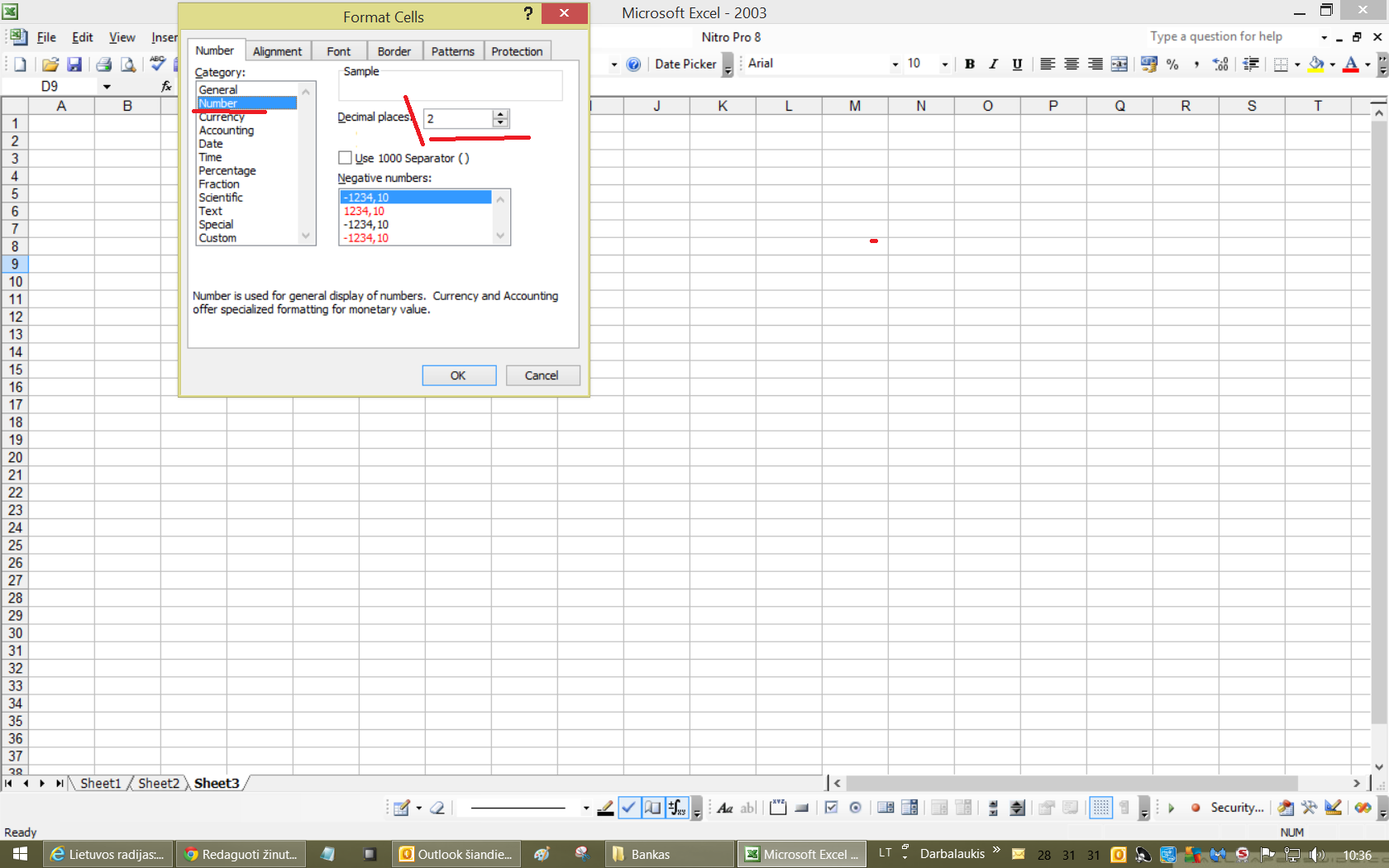Open Outlook from the Windows taskbar
1389x868 pixels.
pos(456,854)
